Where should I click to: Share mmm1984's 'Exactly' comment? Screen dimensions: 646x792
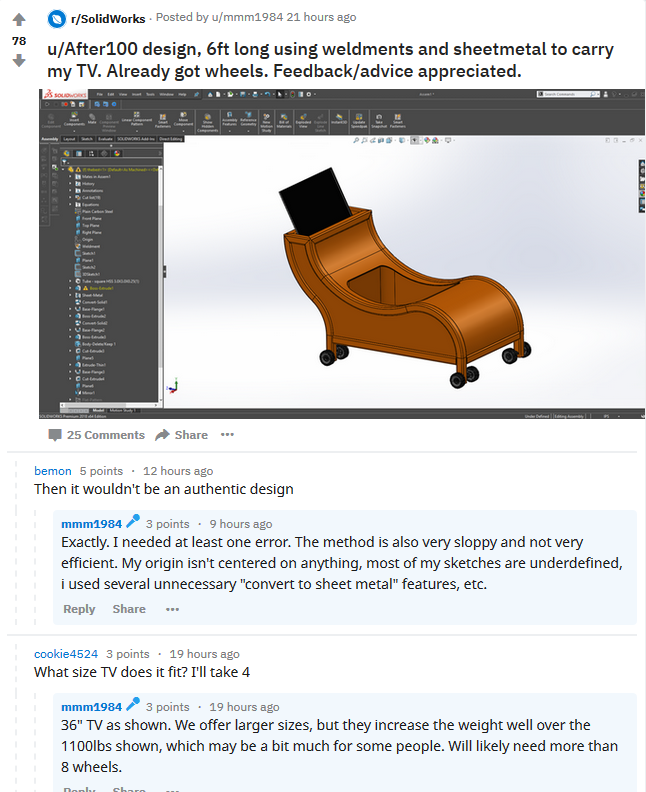pos(129,609)
